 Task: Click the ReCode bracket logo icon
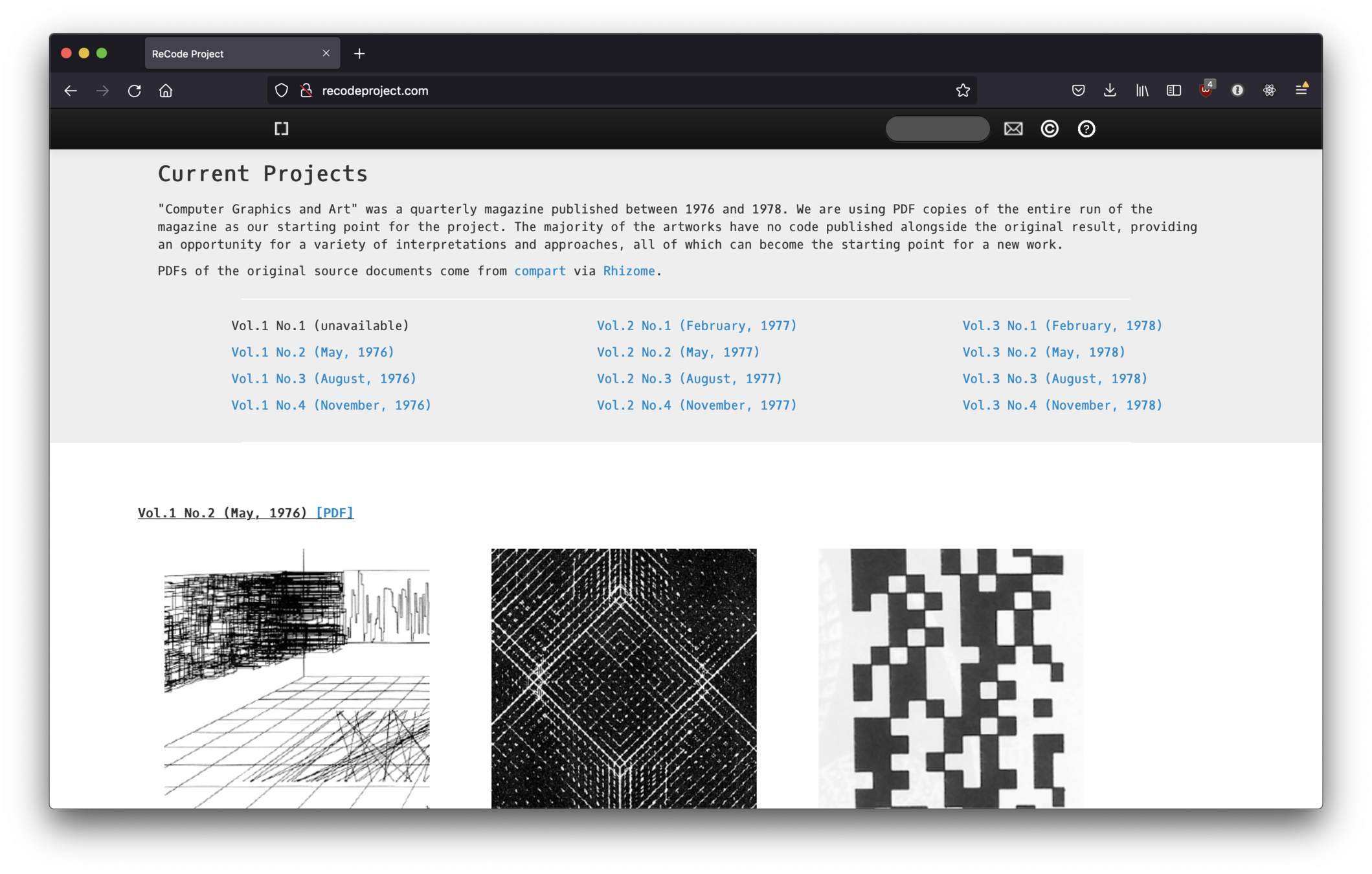pyautogui.click(x=281, y=129)
